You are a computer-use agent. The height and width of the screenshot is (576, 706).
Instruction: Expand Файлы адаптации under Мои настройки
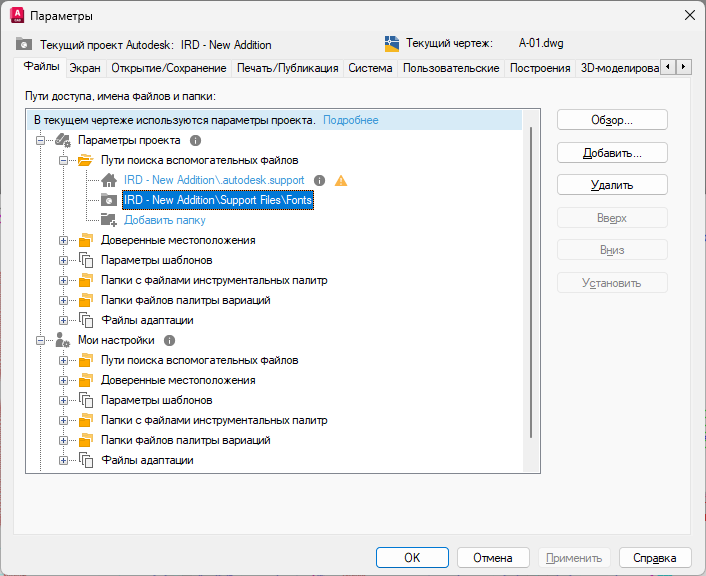64,461
